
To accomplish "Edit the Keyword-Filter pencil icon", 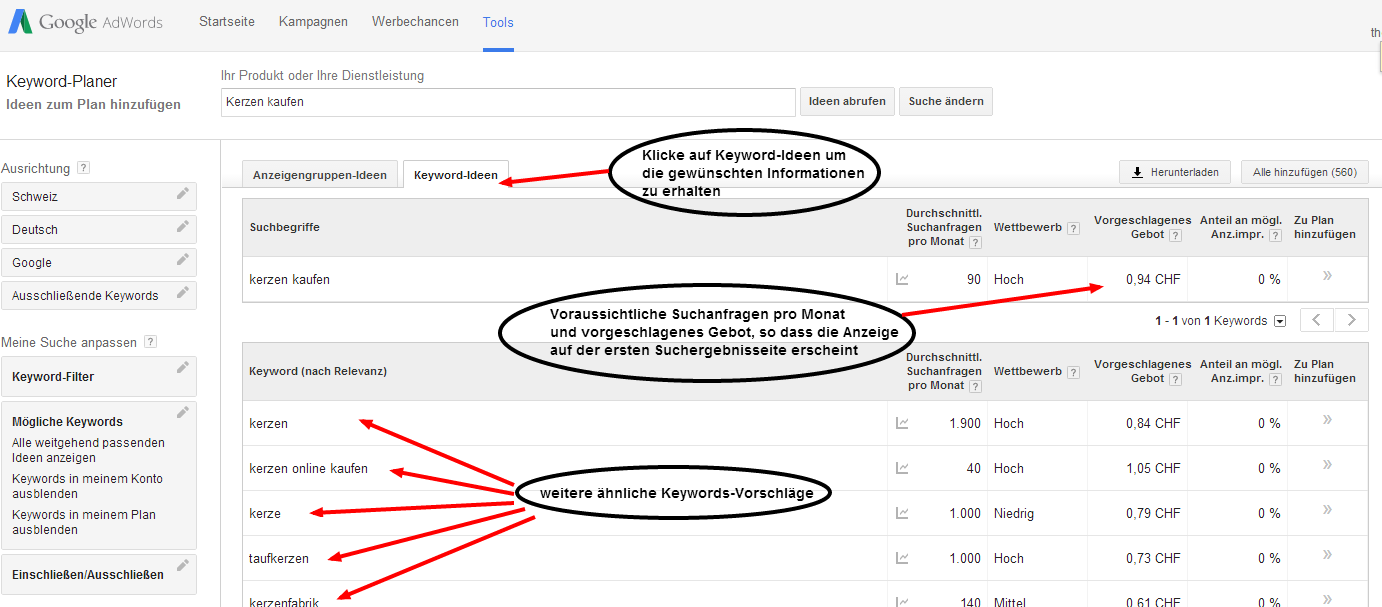I will [x=182, y=368].
